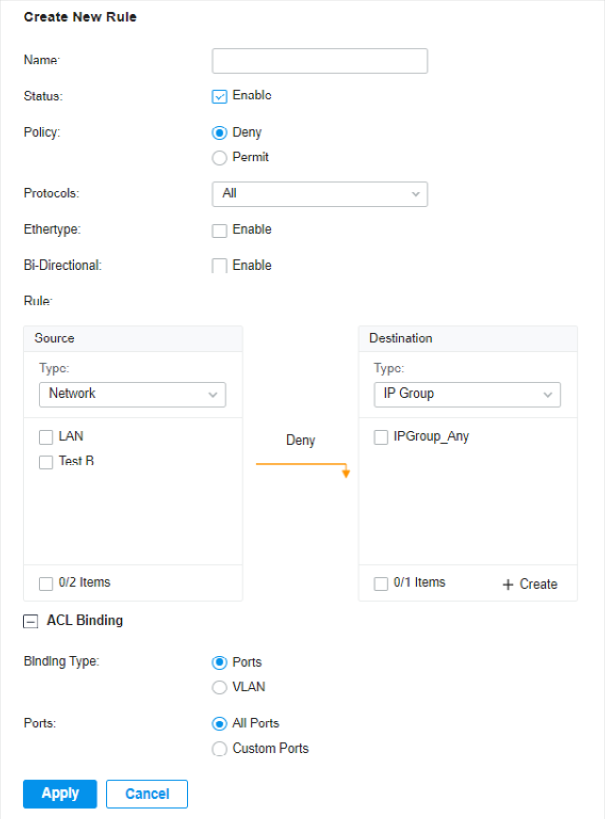Choose VLAN as binding type

coord(219,687)
